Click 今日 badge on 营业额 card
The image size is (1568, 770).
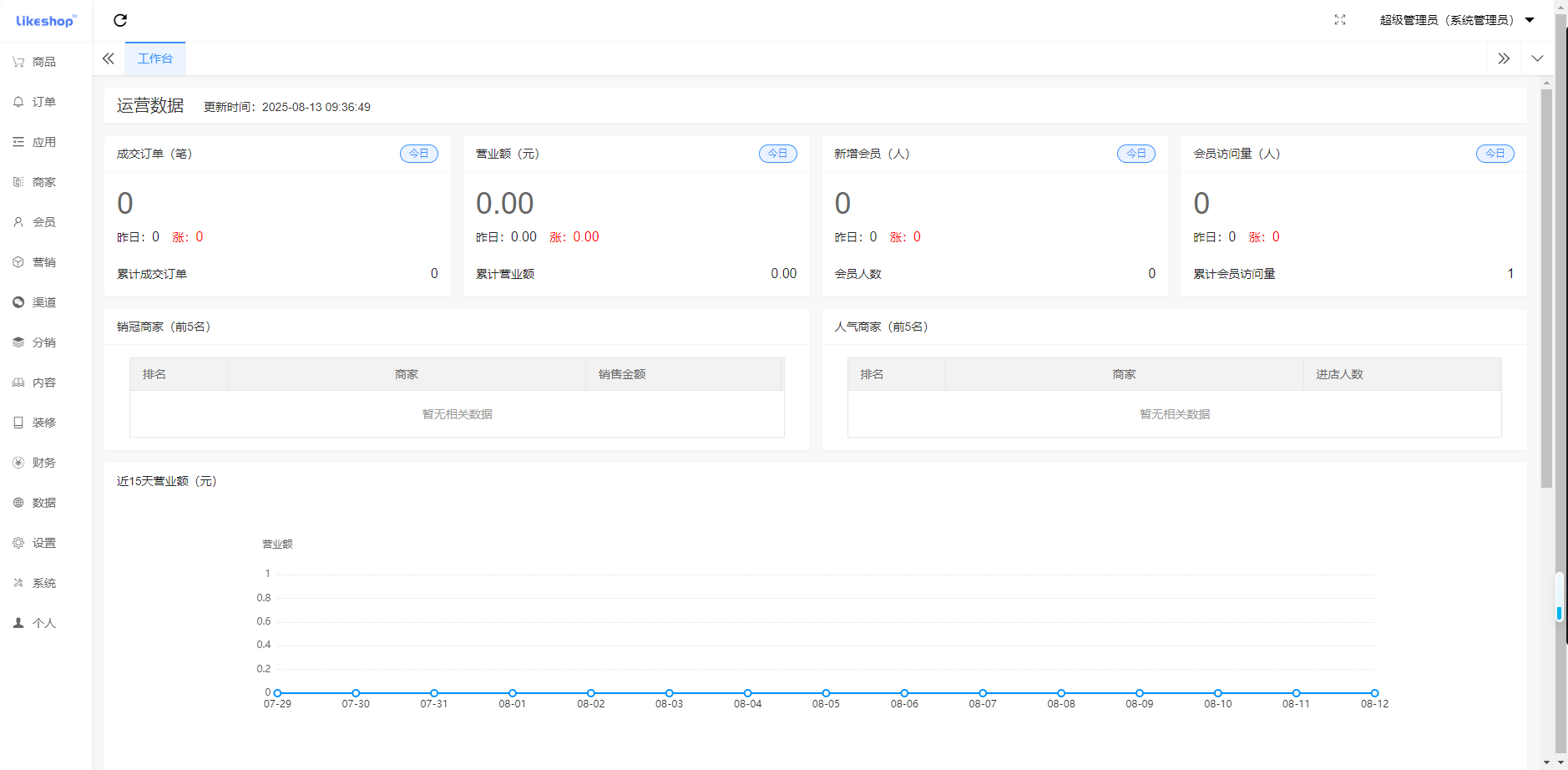(777, 154)
